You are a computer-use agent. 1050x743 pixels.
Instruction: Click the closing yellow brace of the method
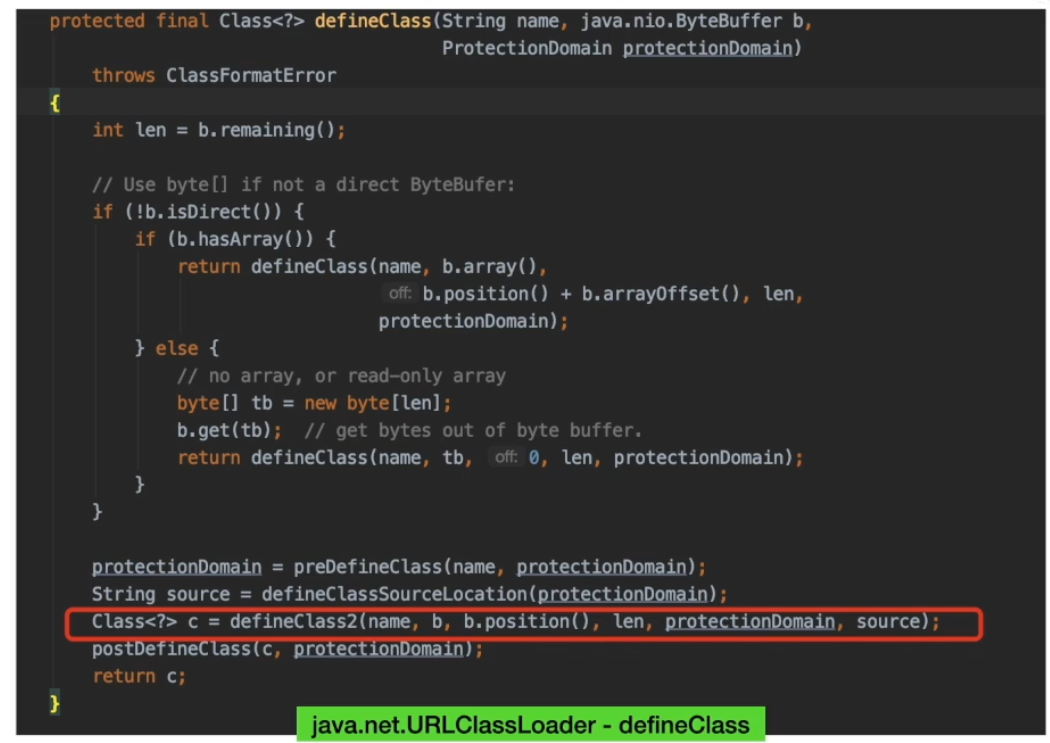click(x=55, y=704)
